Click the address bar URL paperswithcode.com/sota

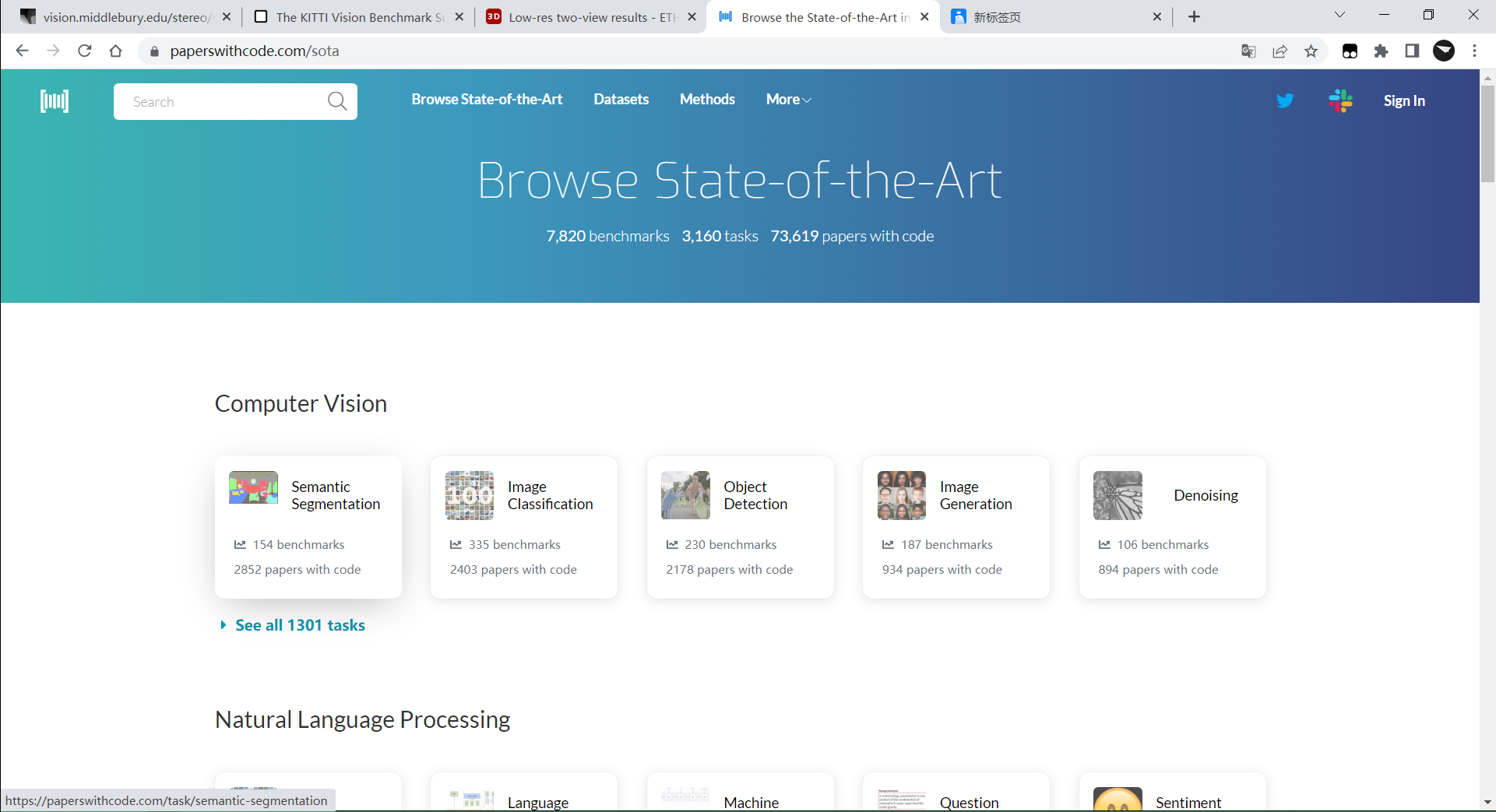255,51
